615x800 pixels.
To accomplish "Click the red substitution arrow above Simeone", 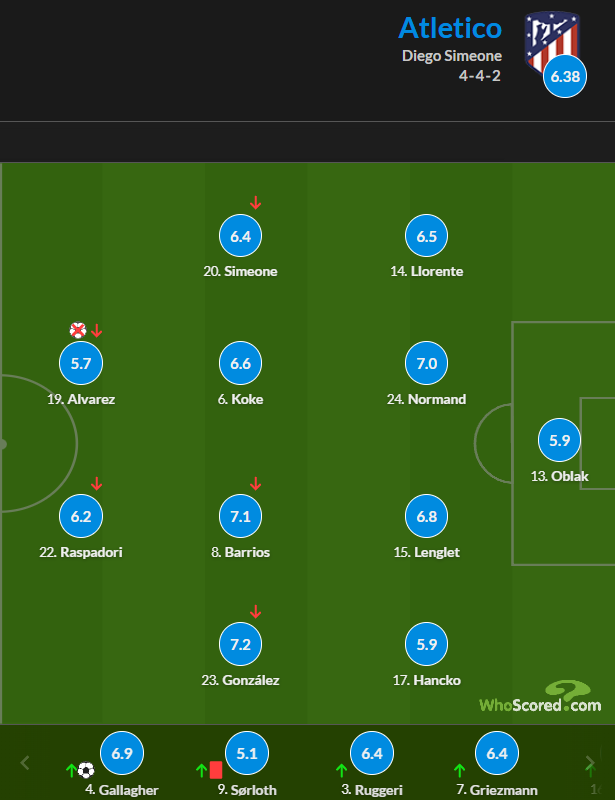I will click(x=256, y=203).
